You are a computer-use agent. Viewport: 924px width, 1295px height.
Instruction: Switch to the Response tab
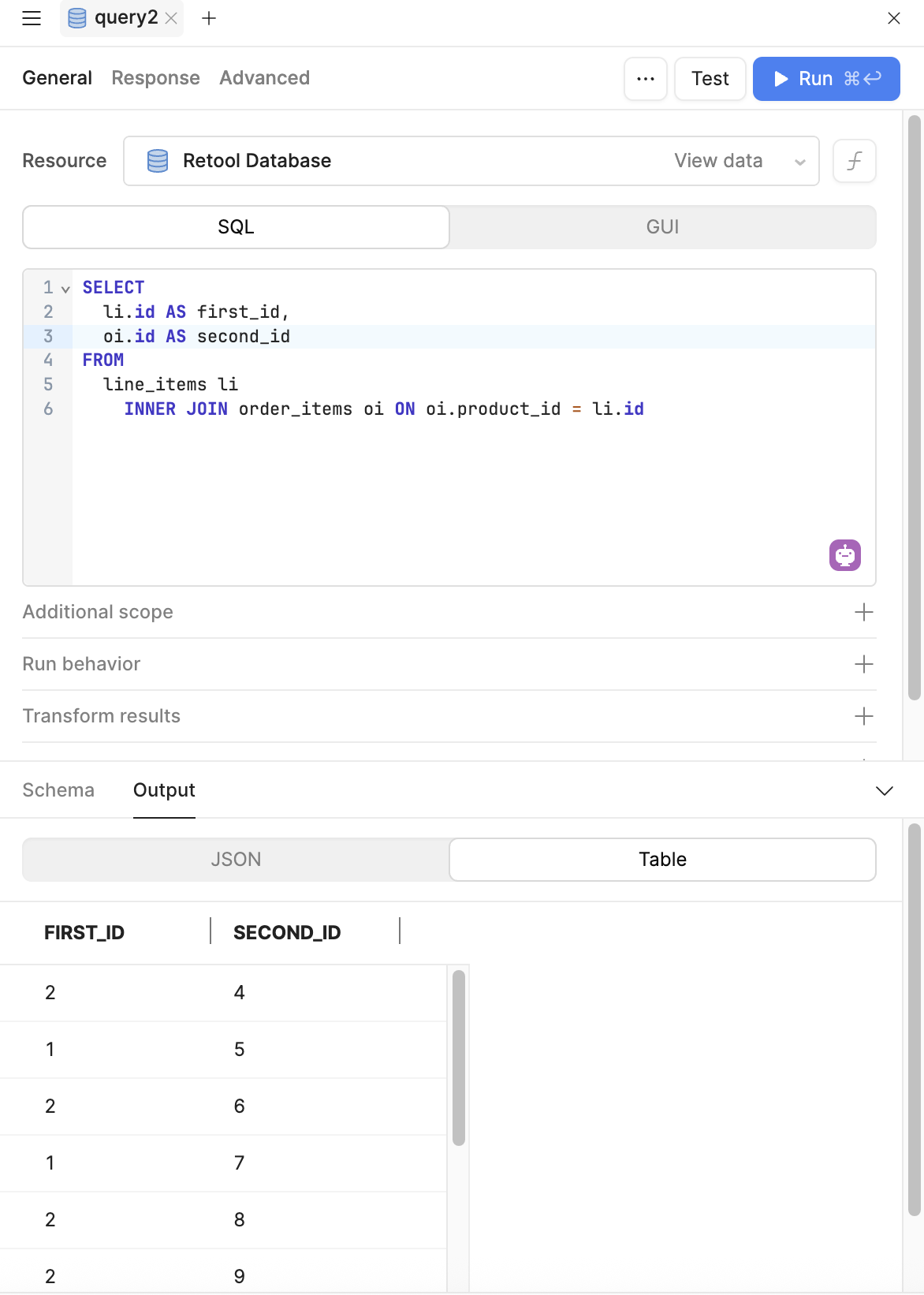coord(155,78)
